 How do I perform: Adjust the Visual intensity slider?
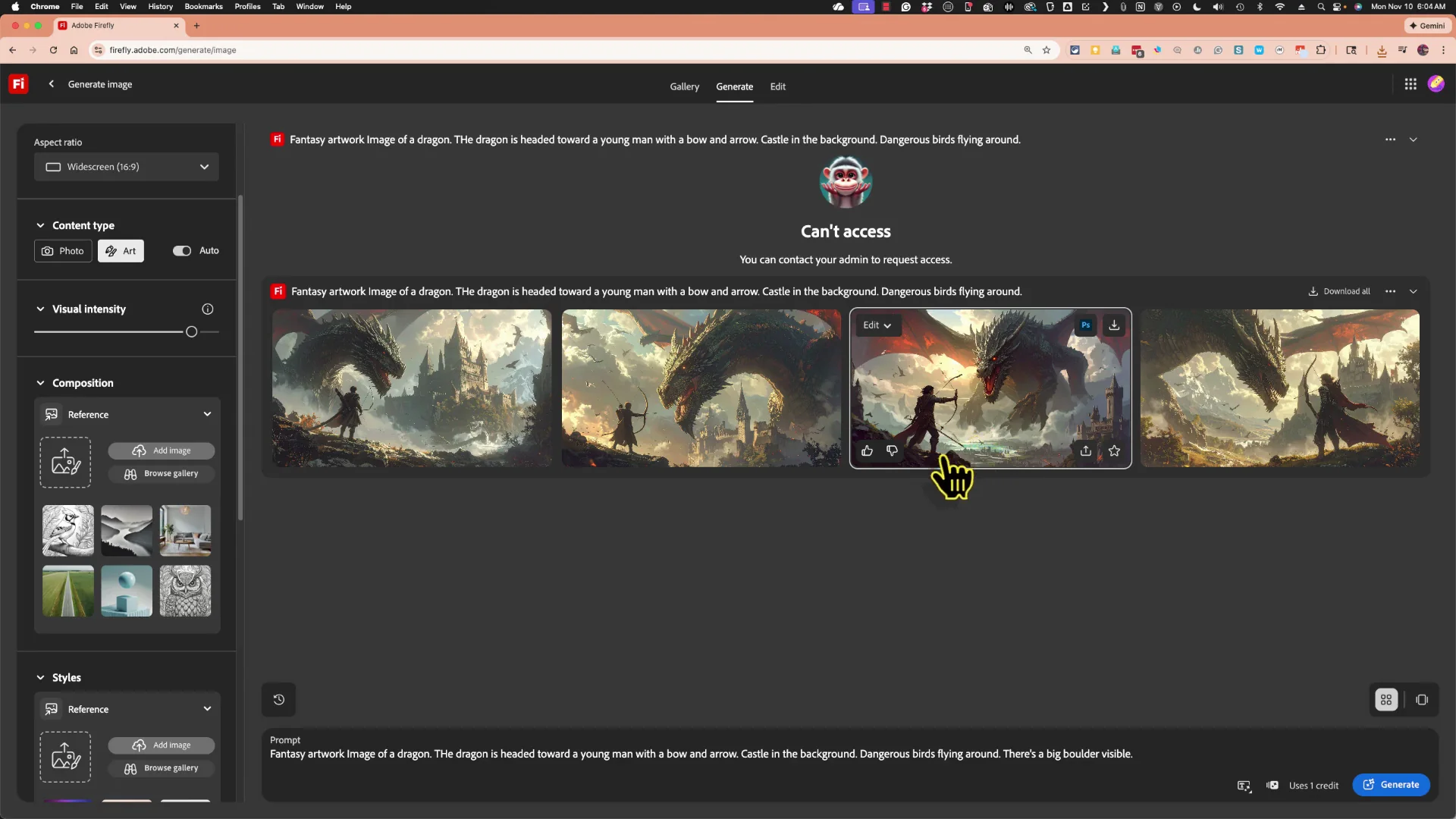(191, 331)
